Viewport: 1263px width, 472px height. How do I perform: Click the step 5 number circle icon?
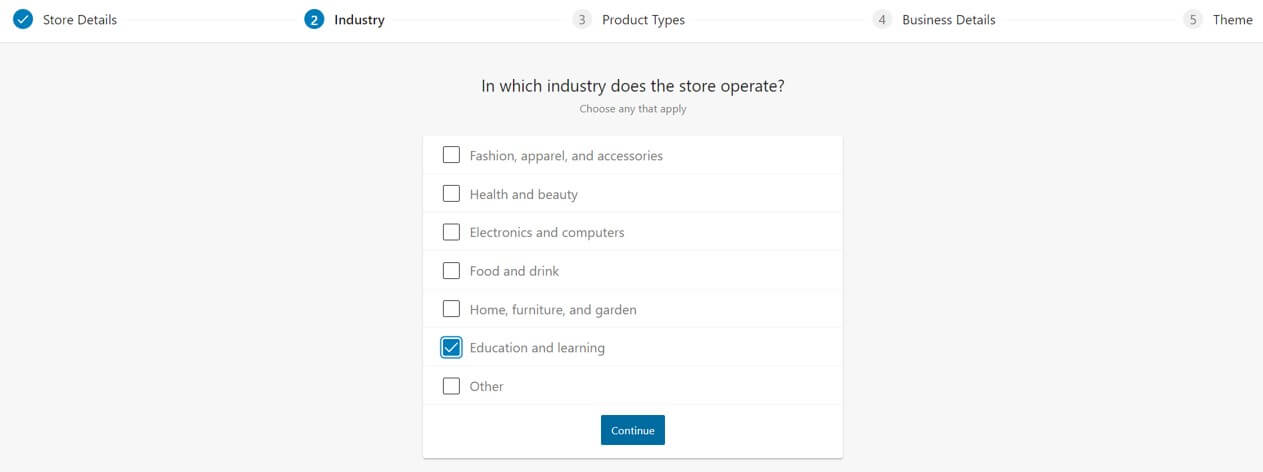[1193, 20]
